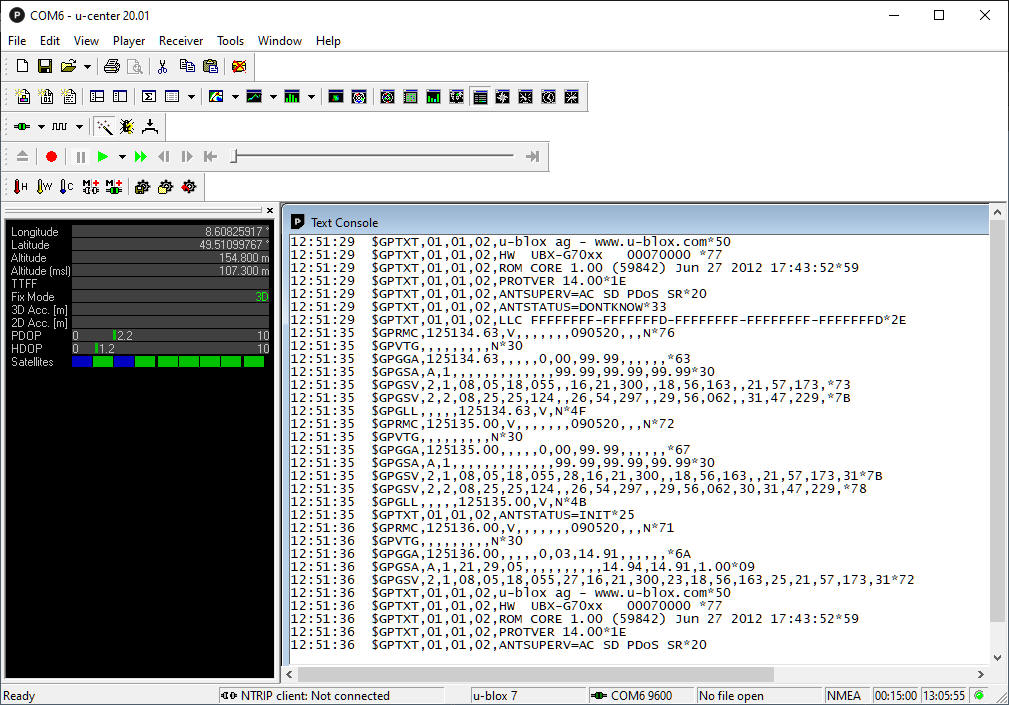Open the Receiver menu

click(x=180, y=41)
